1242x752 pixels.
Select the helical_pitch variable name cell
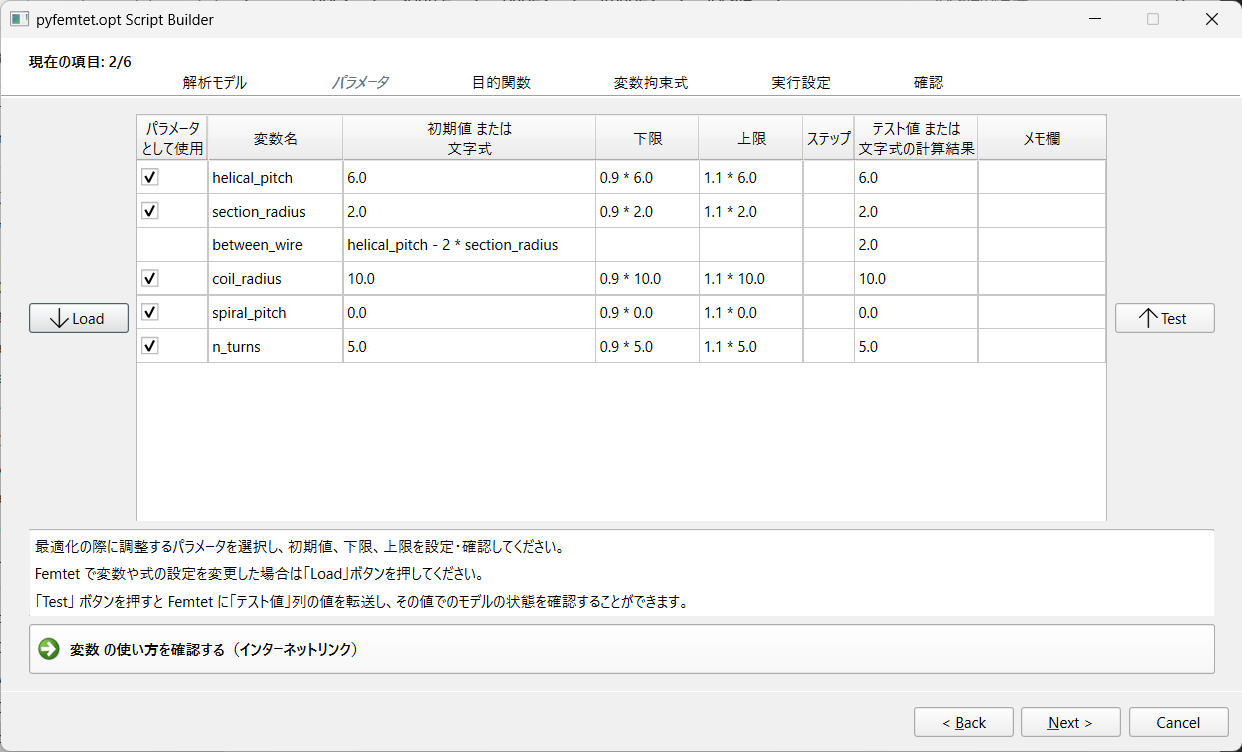pyautogui.click(x=275, y=177)
